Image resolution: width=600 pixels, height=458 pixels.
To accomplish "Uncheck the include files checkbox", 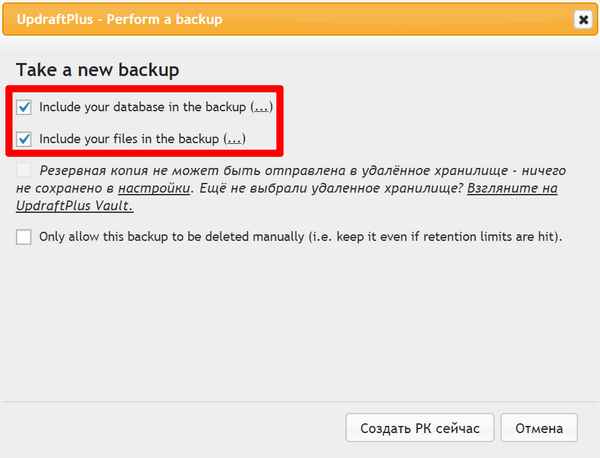I will tap(24, 139).
